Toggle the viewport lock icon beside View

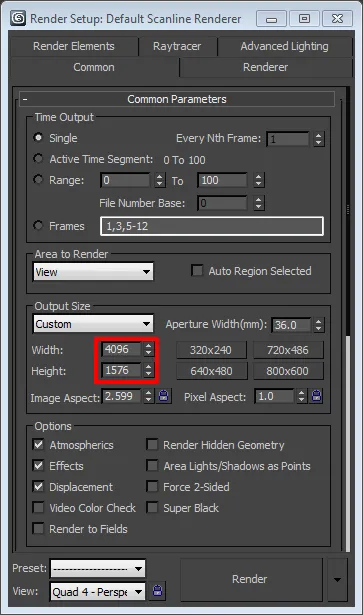click(x=158, y=591)
